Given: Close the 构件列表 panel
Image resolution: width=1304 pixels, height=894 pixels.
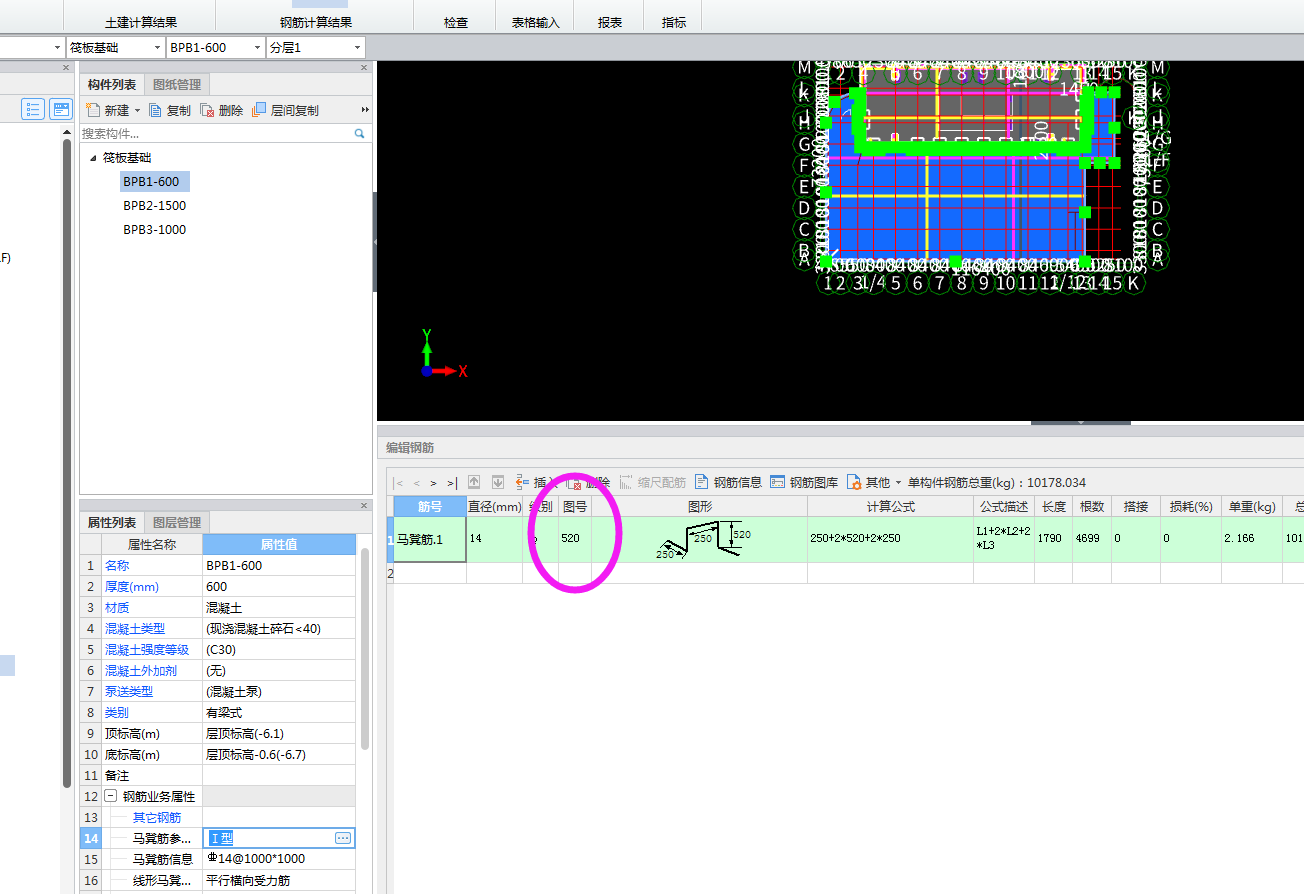Looking at the screenshot, I should point(364,68).
